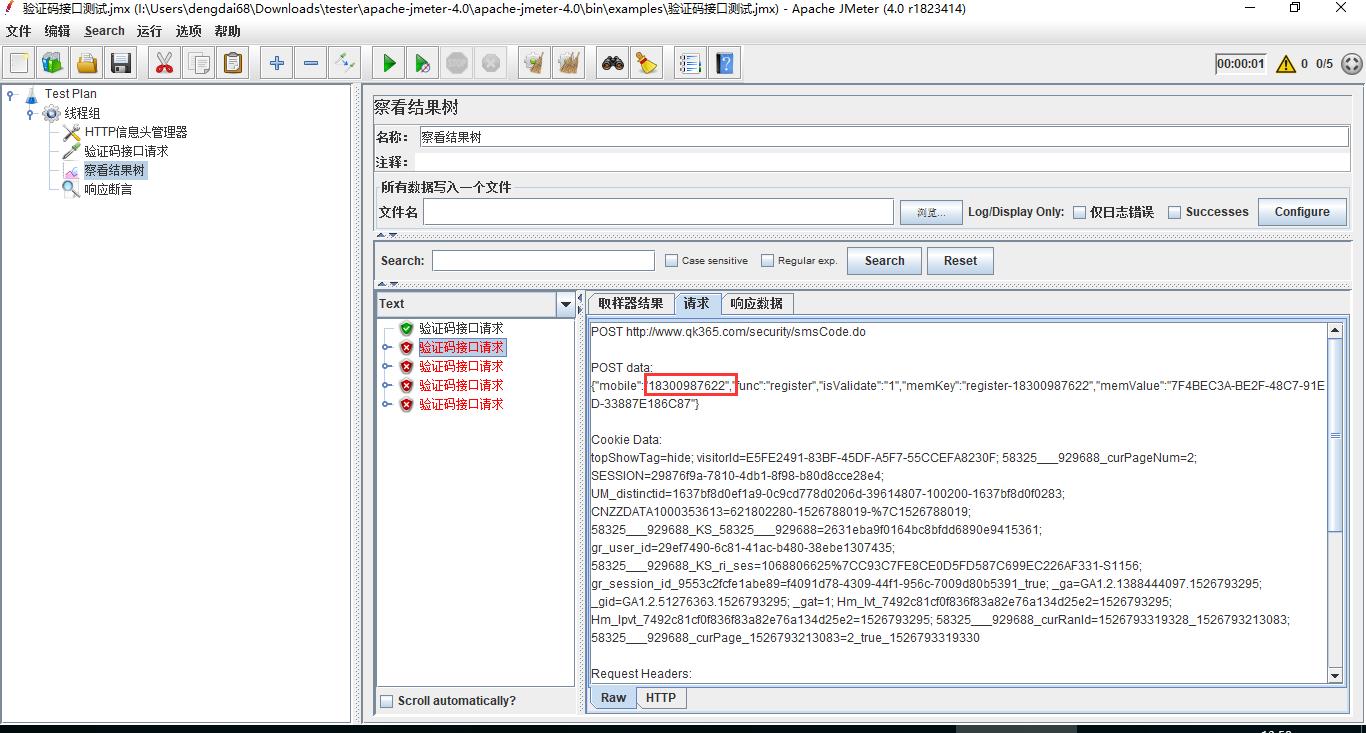Screen dimensions: 1366x733
Task: Select 线程组 thread group node
Action: click(x=82, y=113)
